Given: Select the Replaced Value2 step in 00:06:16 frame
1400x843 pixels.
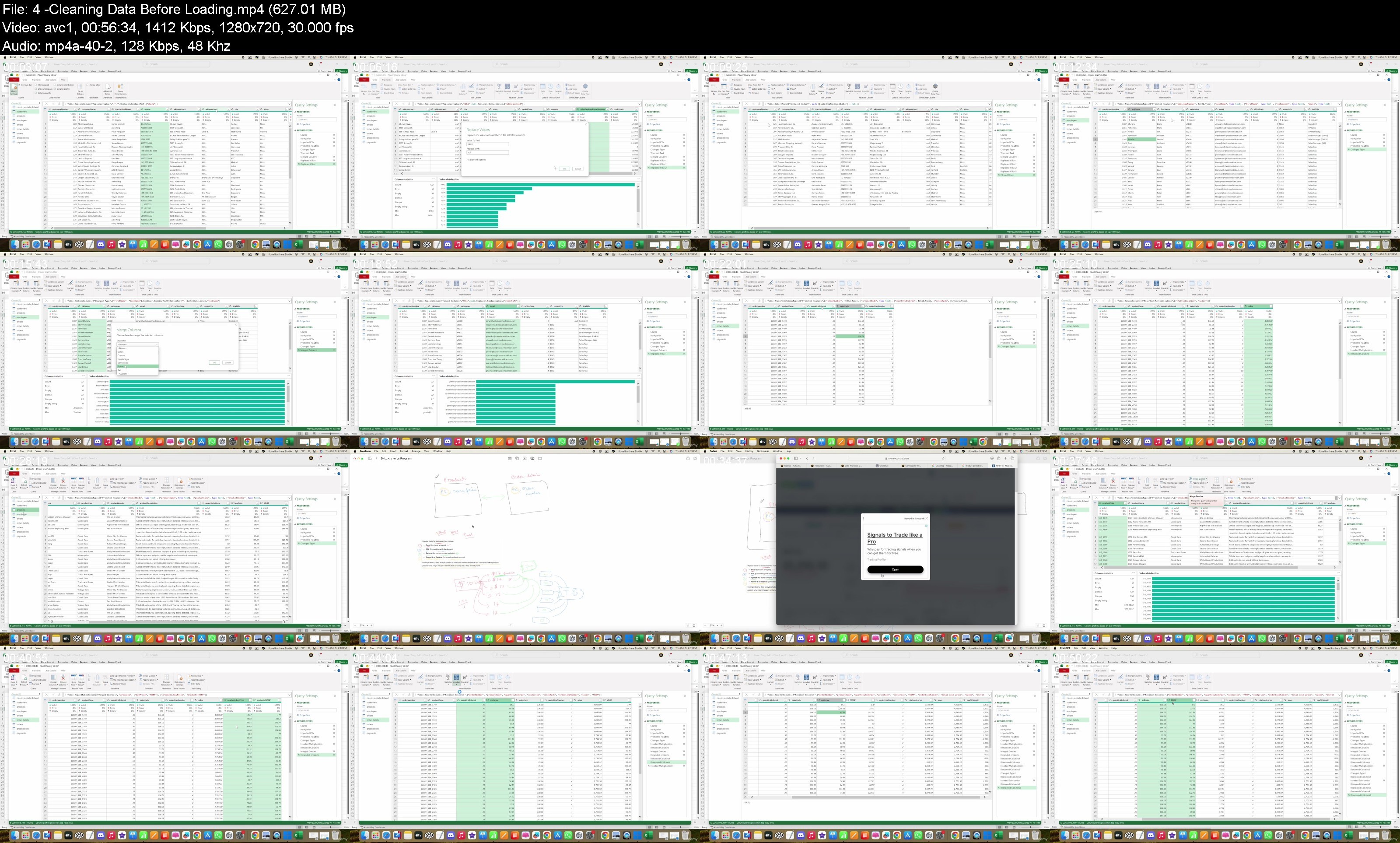Looking at the screenshot, I should click(x=667, y=168).
